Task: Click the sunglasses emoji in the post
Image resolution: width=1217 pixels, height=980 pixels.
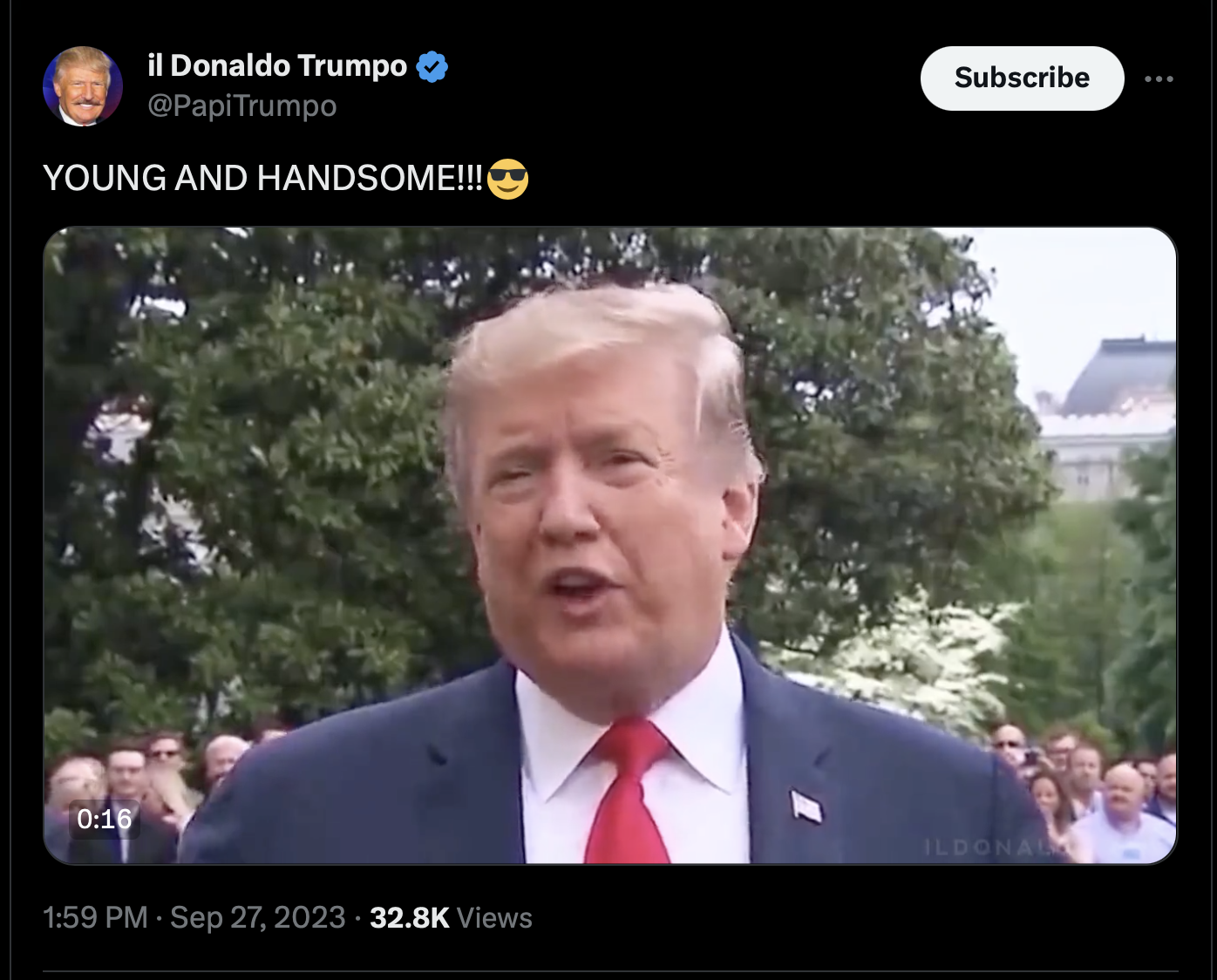Action: click(508, 179)
